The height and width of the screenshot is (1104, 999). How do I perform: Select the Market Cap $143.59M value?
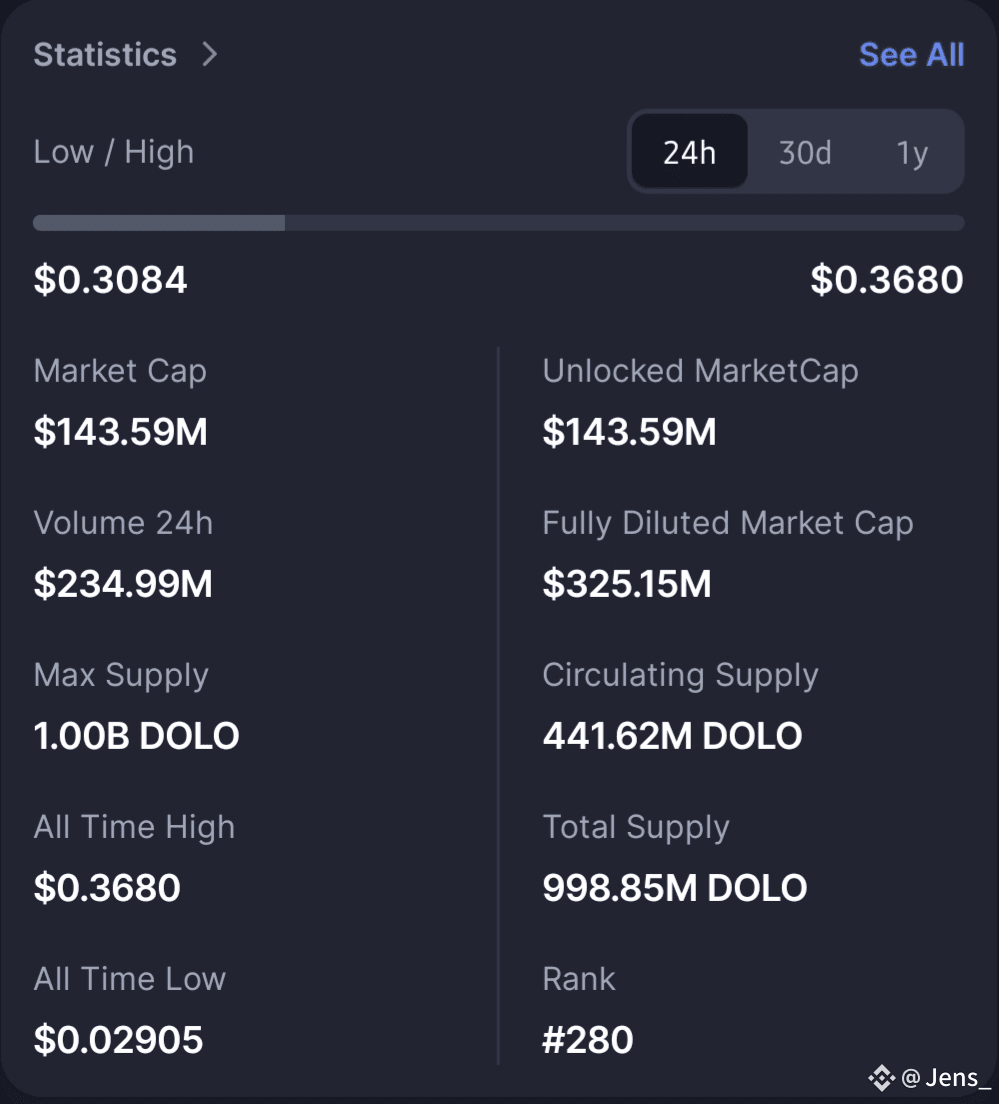coord(120,432)
